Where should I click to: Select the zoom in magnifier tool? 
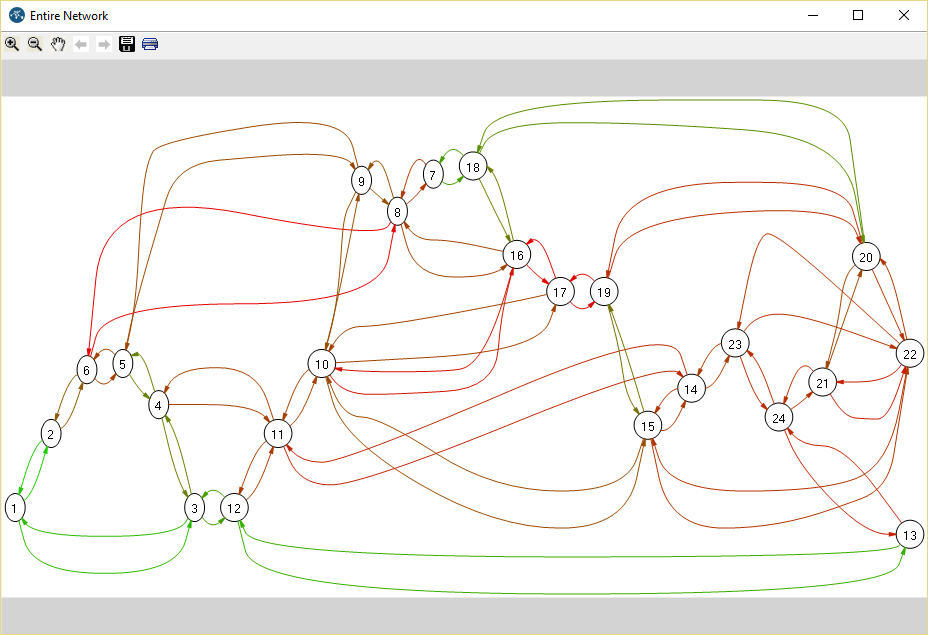[x=12, y=44]
